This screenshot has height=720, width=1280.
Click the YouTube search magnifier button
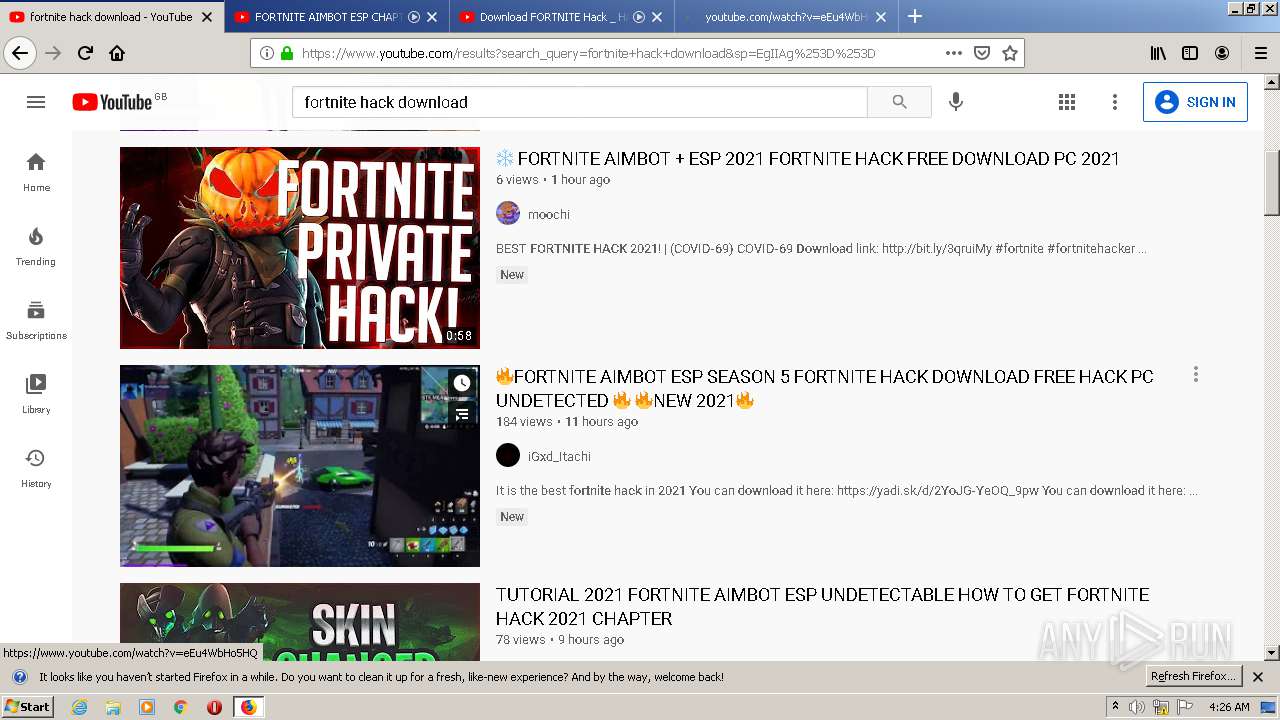(899, 102)
